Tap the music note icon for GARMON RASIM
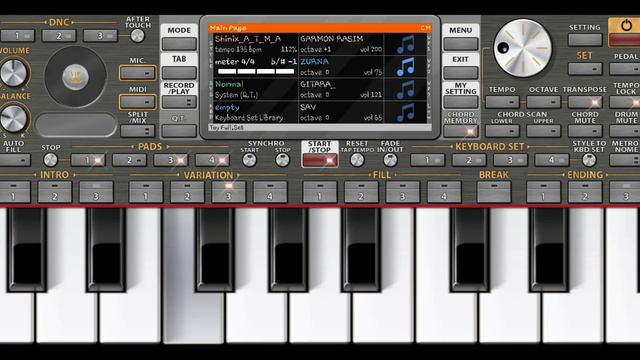 406,44
